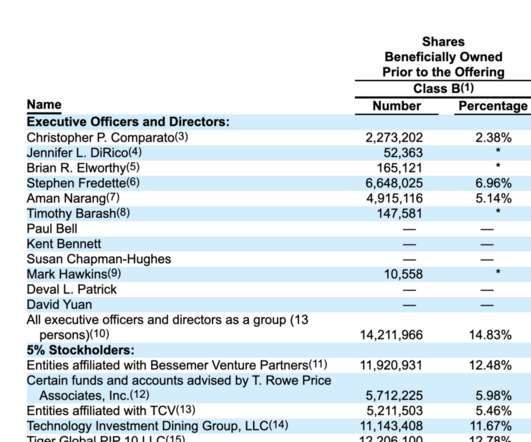531x442 pixels.
Task: Click 'Executive Officers and Directors:' heading
Action: point(128,122)
